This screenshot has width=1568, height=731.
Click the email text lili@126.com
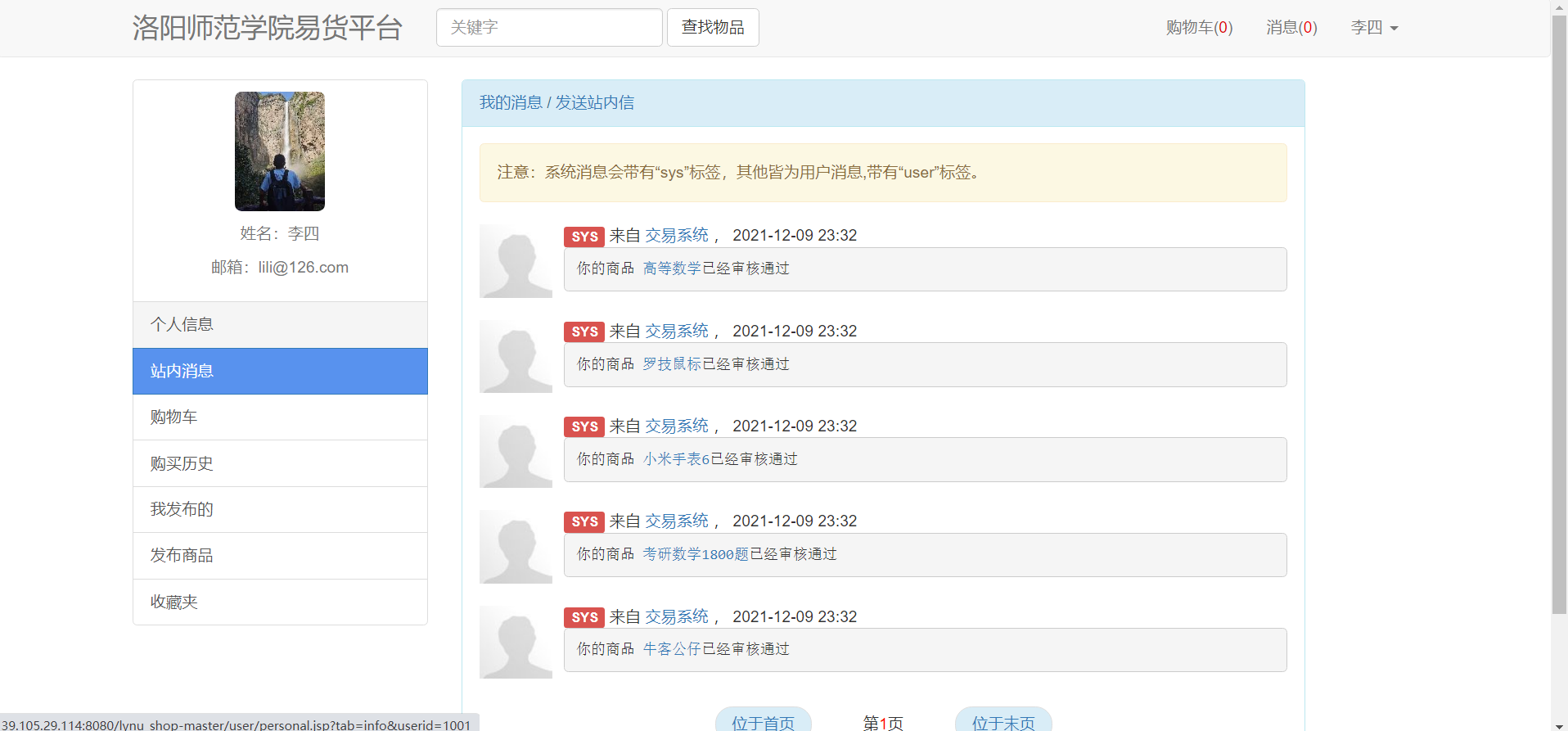coord(304,268)
